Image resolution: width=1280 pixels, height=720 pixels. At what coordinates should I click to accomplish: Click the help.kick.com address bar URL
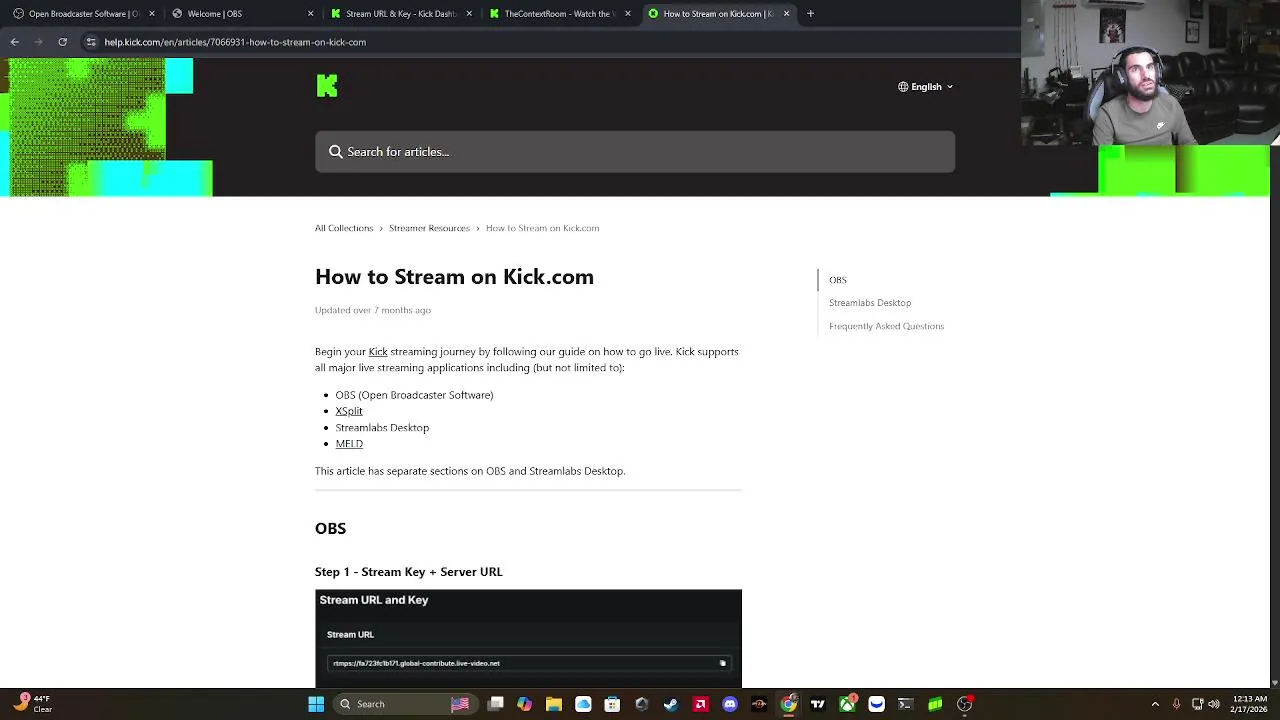point(235,42)
